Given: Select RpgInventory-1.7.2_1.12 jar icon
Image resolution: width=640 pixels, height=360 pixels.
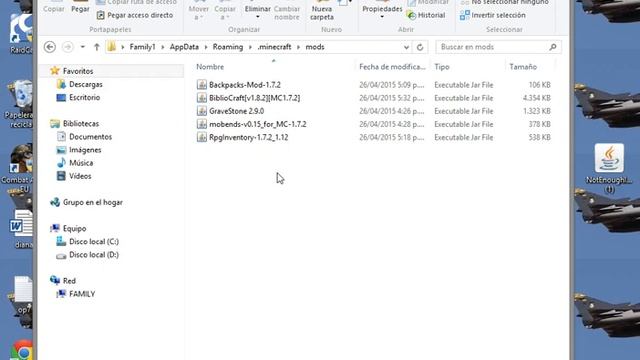Looking at the screenshot, I should pos(202,137).
